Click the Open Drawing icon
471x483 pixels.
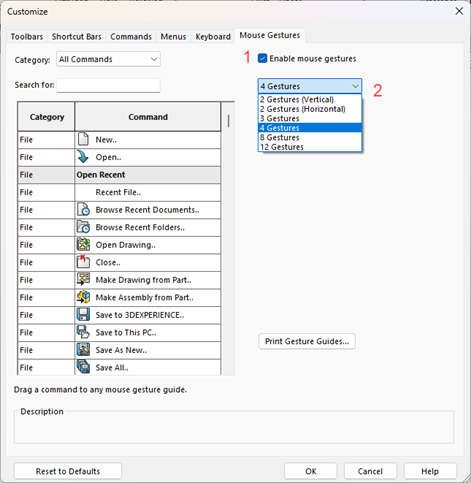click(x=83, y=245)
